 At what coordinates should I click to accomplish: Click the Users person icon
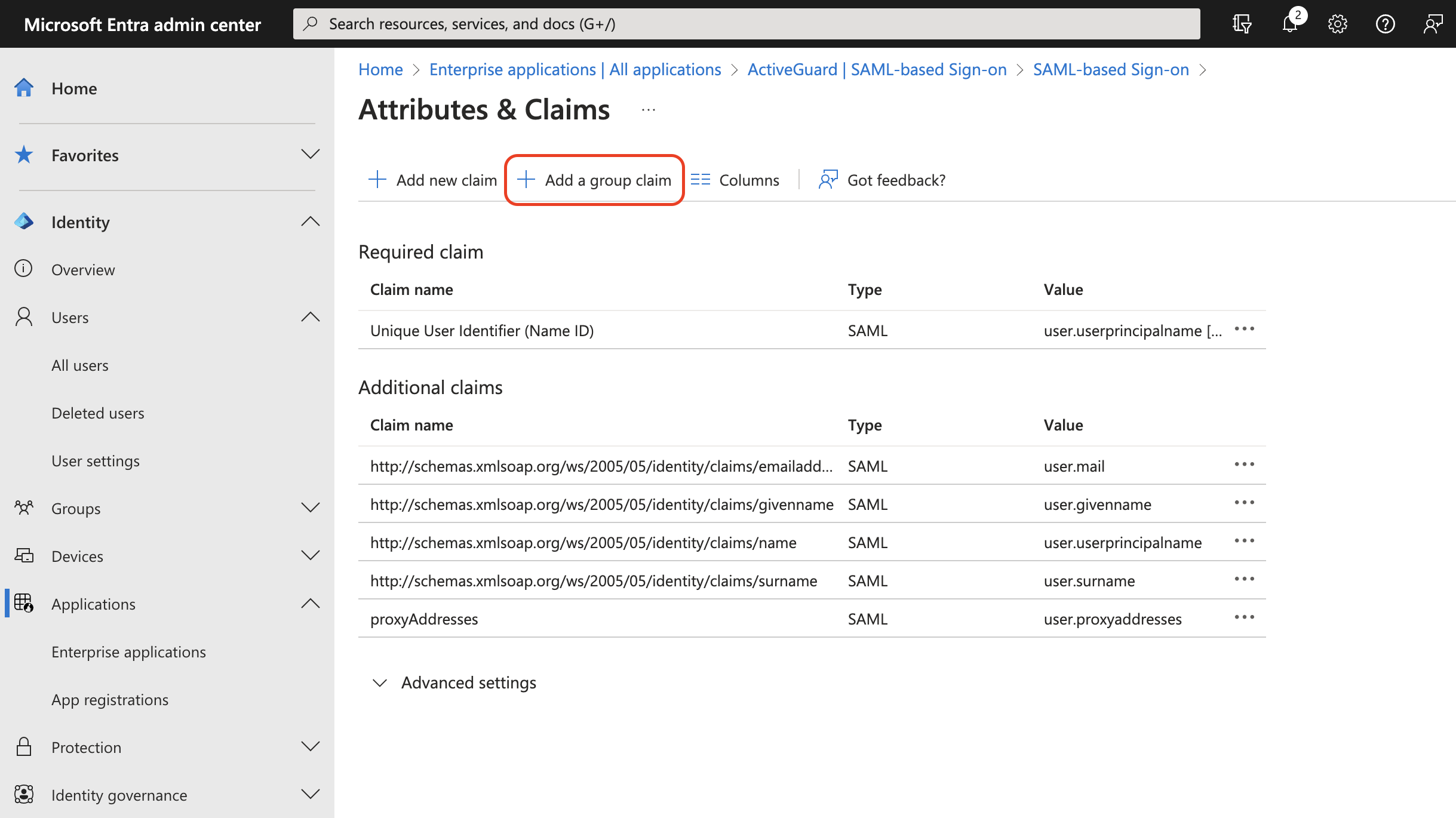click(24, 316)
